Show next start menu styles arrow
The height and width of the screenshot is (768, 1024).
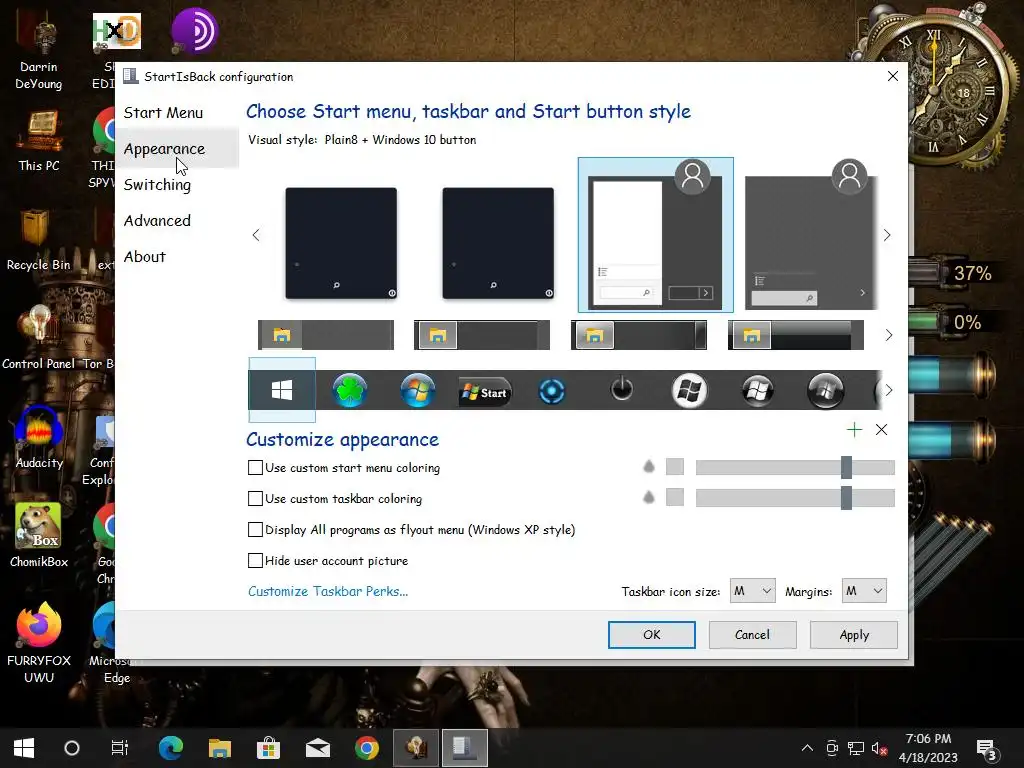[887, 235]
